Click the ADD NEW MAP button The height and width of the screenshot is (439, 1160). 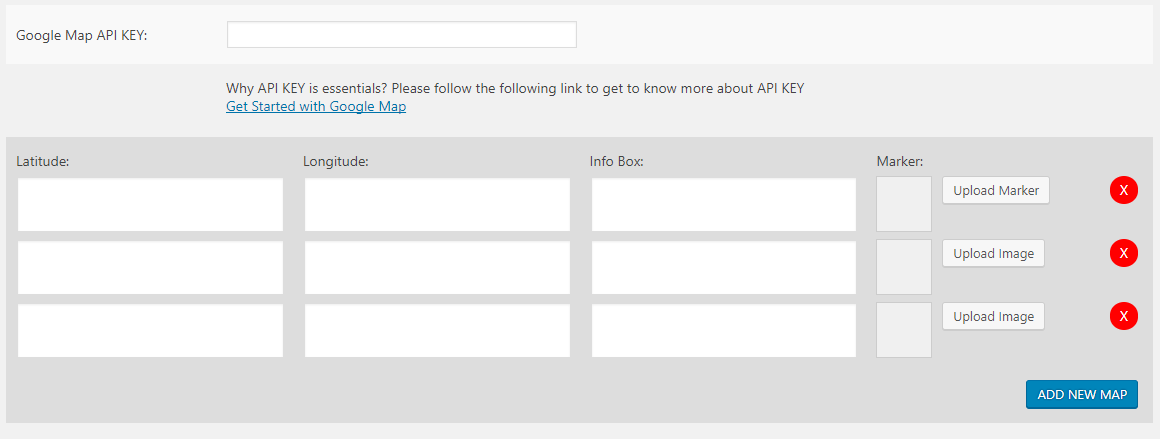point(1082,394)
